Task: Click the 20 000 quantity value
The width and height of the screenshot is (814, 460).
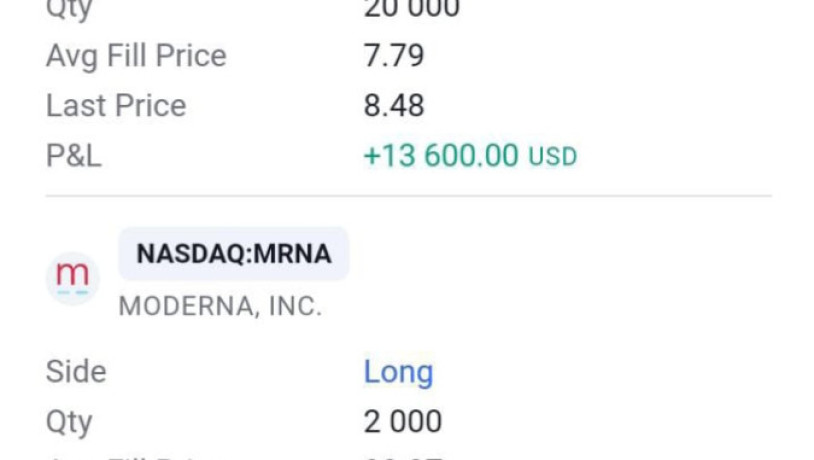Action: click(411, 9)
